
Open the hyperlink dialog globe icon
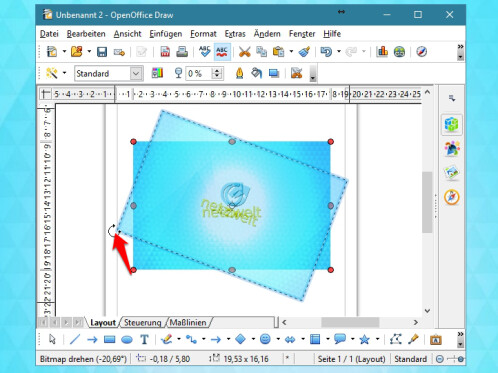coord(399,52)
